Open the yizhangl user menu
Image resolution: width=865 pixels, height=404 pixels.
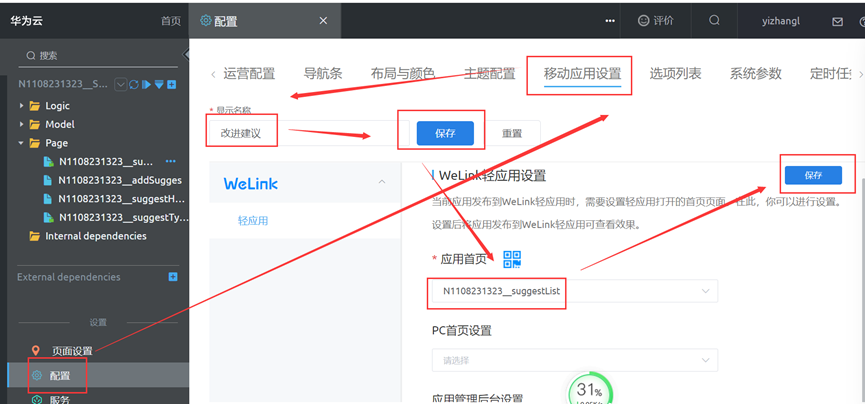click(781, 21)
